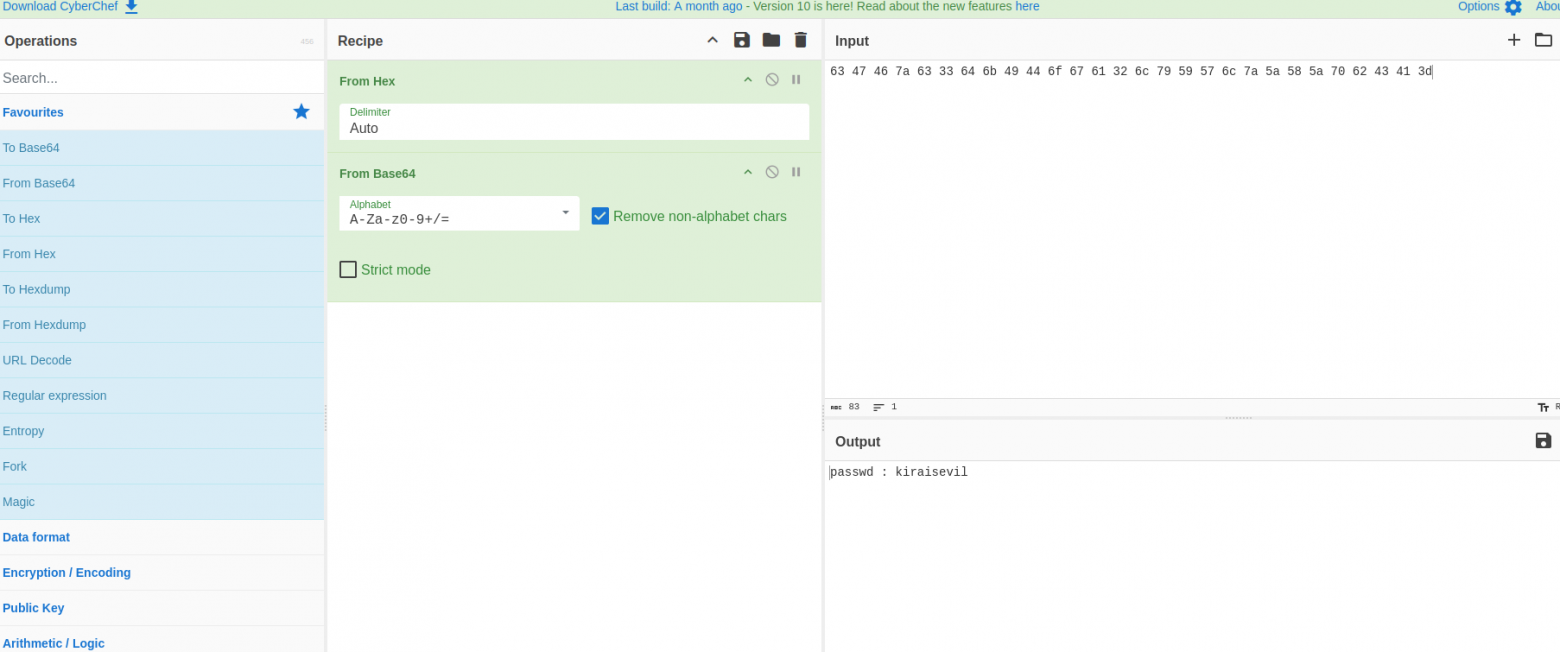Click the Favourites star icon
This screenshot has width=1560, height=652.
point(301,111)
